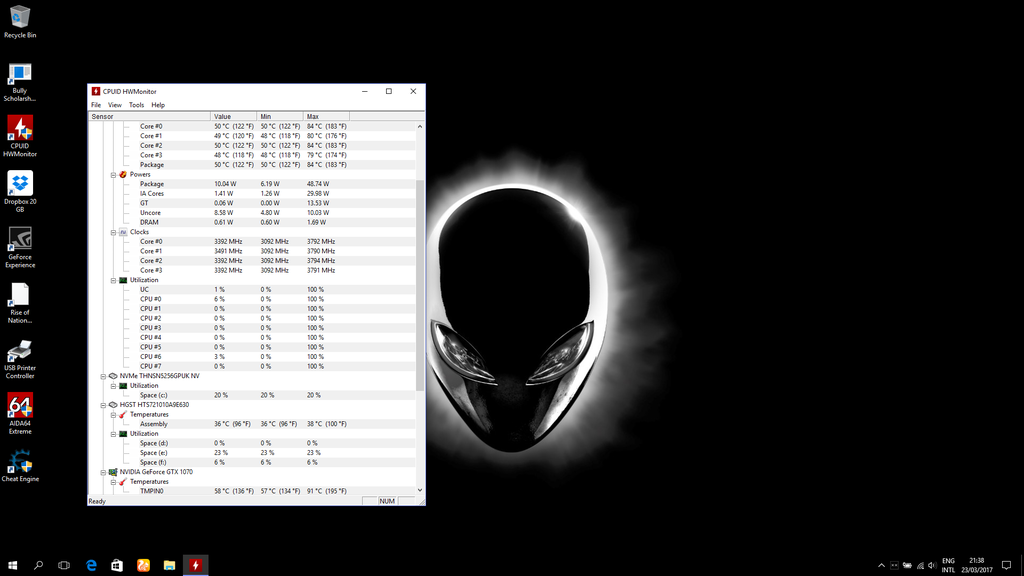Open the Store from the taskbar
Image resolution: width=1024 pixels, height=576 pixels.
point(117,565)
